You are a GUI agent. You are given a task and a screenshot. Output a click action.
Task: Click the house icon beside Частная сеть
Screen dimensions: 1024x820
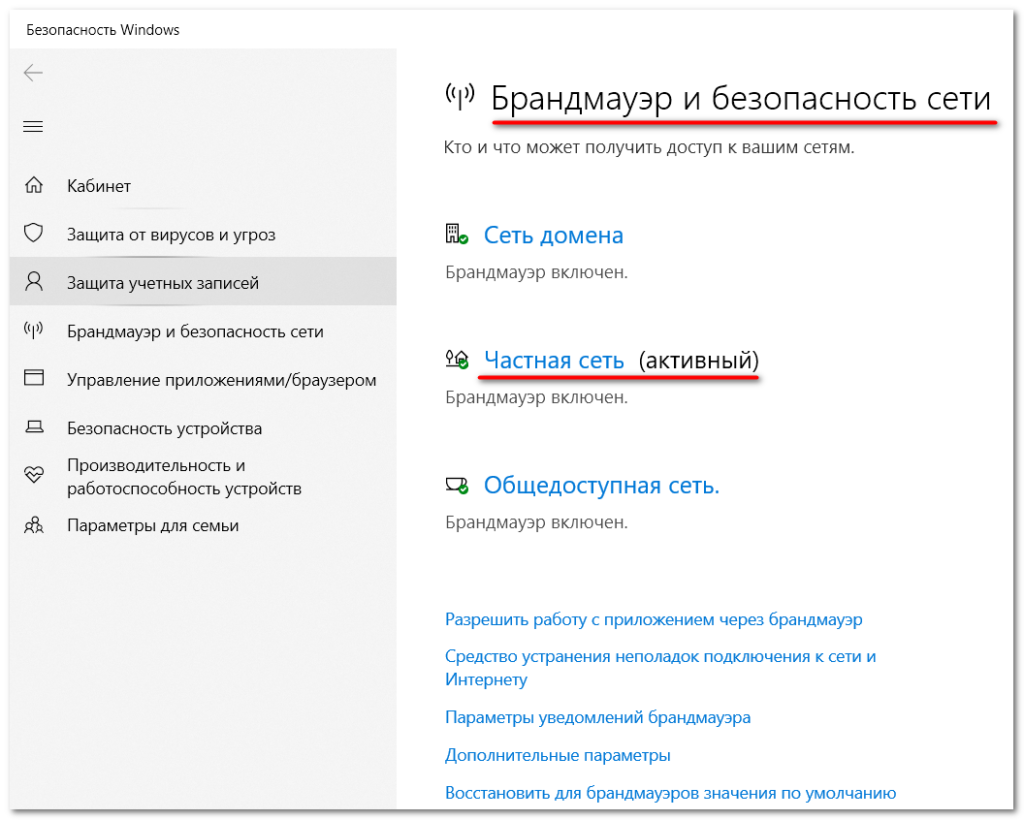click(x=456, y=359)
